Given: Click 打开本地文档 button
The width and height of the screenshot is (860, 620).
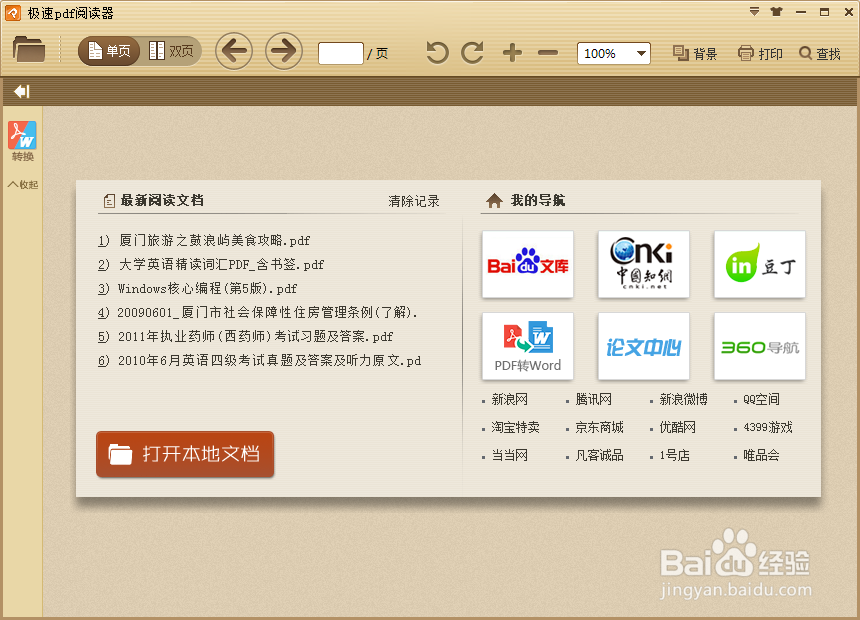Looking at the screenshot, I should click(185, 454).
